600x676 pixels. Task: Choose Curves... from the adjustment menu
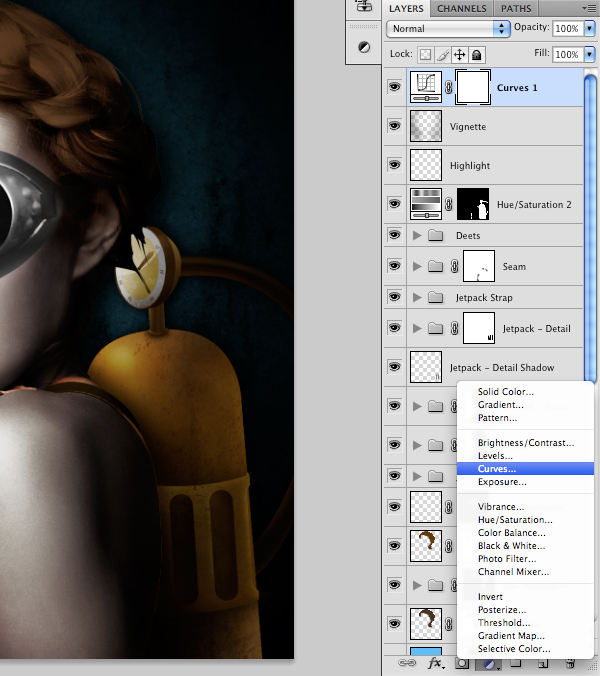(x=525, y=469)
